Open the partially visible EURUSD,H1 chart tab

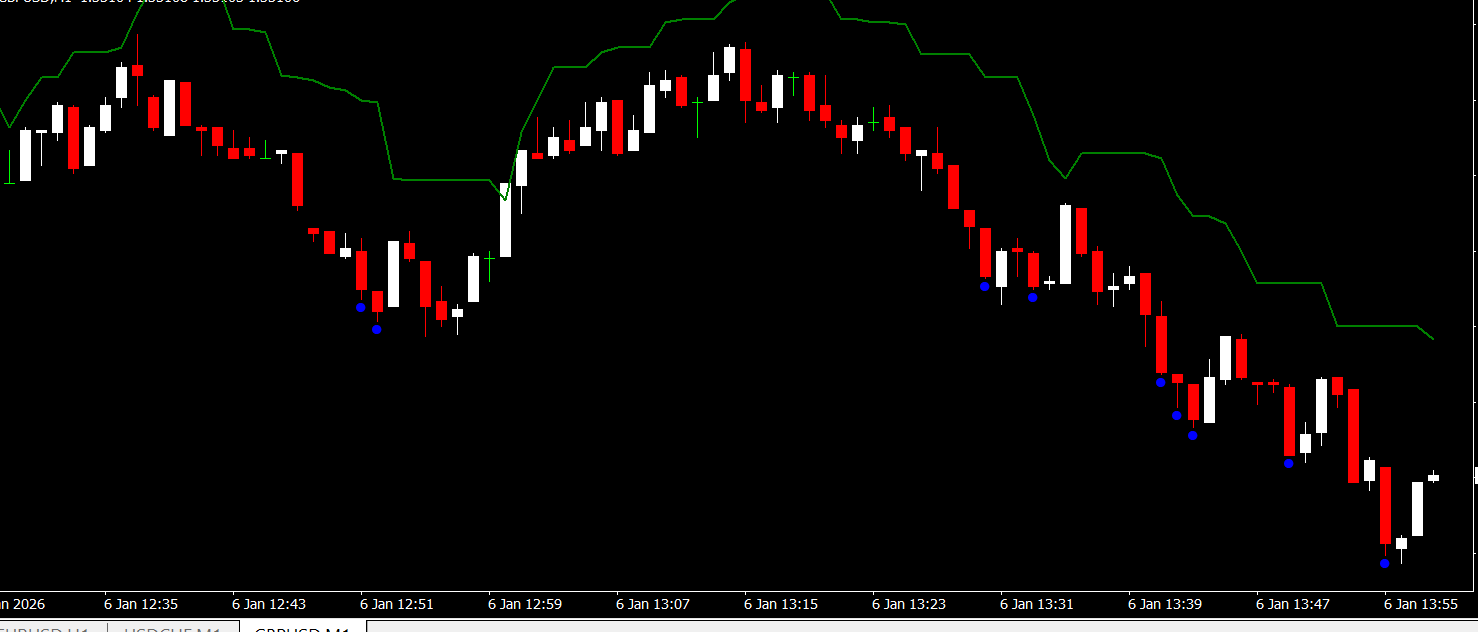coord(50,628)
